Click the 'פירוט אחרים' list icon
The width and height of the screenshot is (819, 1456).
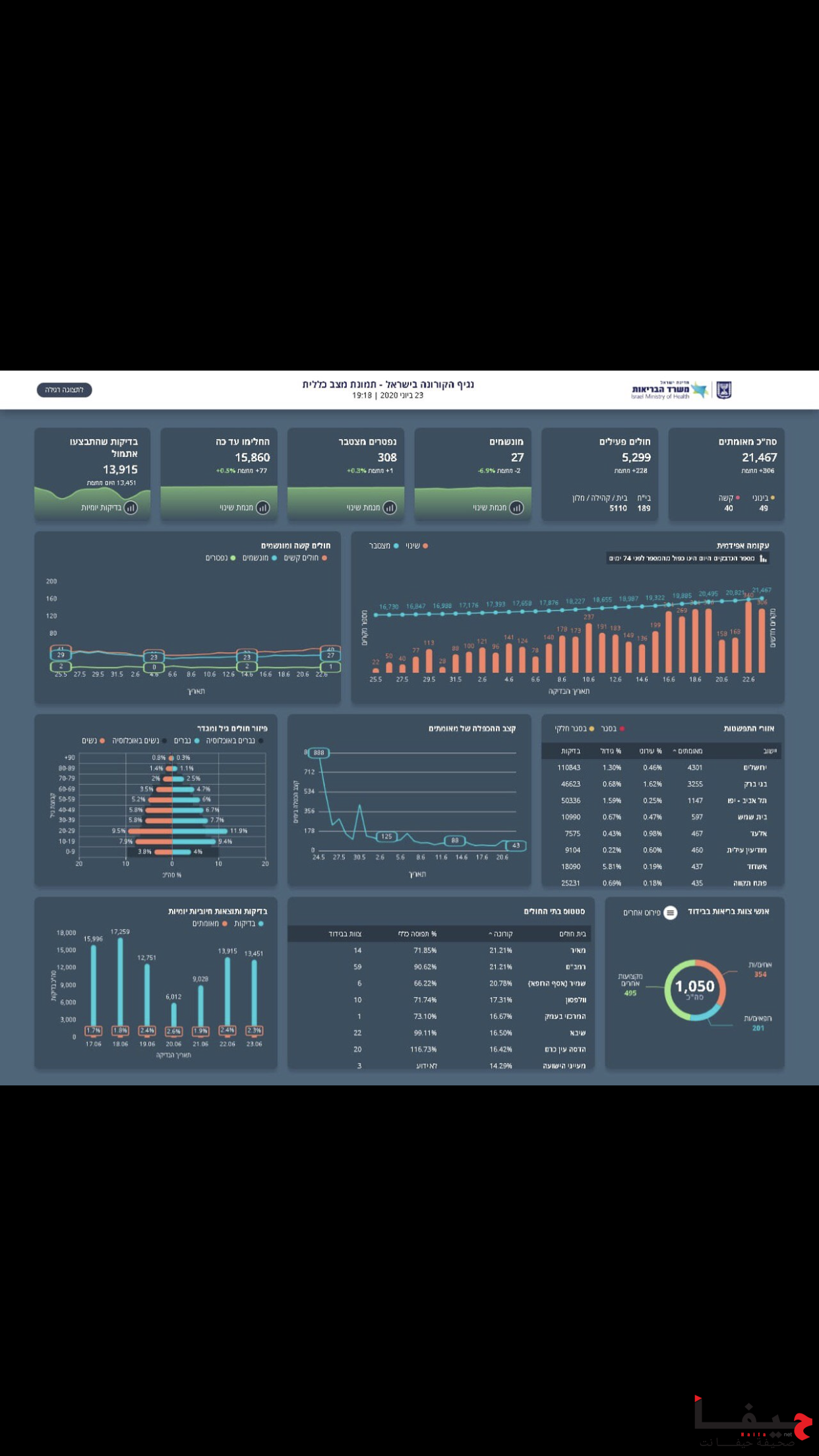coord(670,913)
